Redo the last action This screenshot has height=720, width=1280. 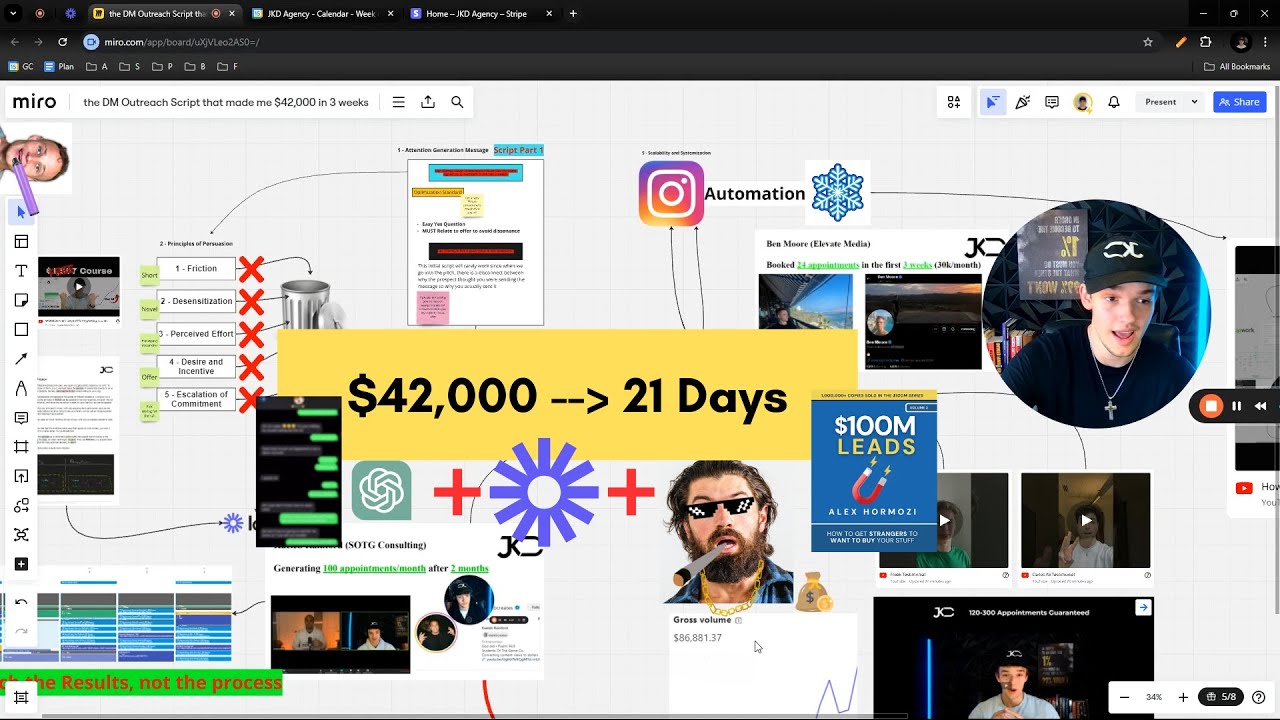[21, 631]
